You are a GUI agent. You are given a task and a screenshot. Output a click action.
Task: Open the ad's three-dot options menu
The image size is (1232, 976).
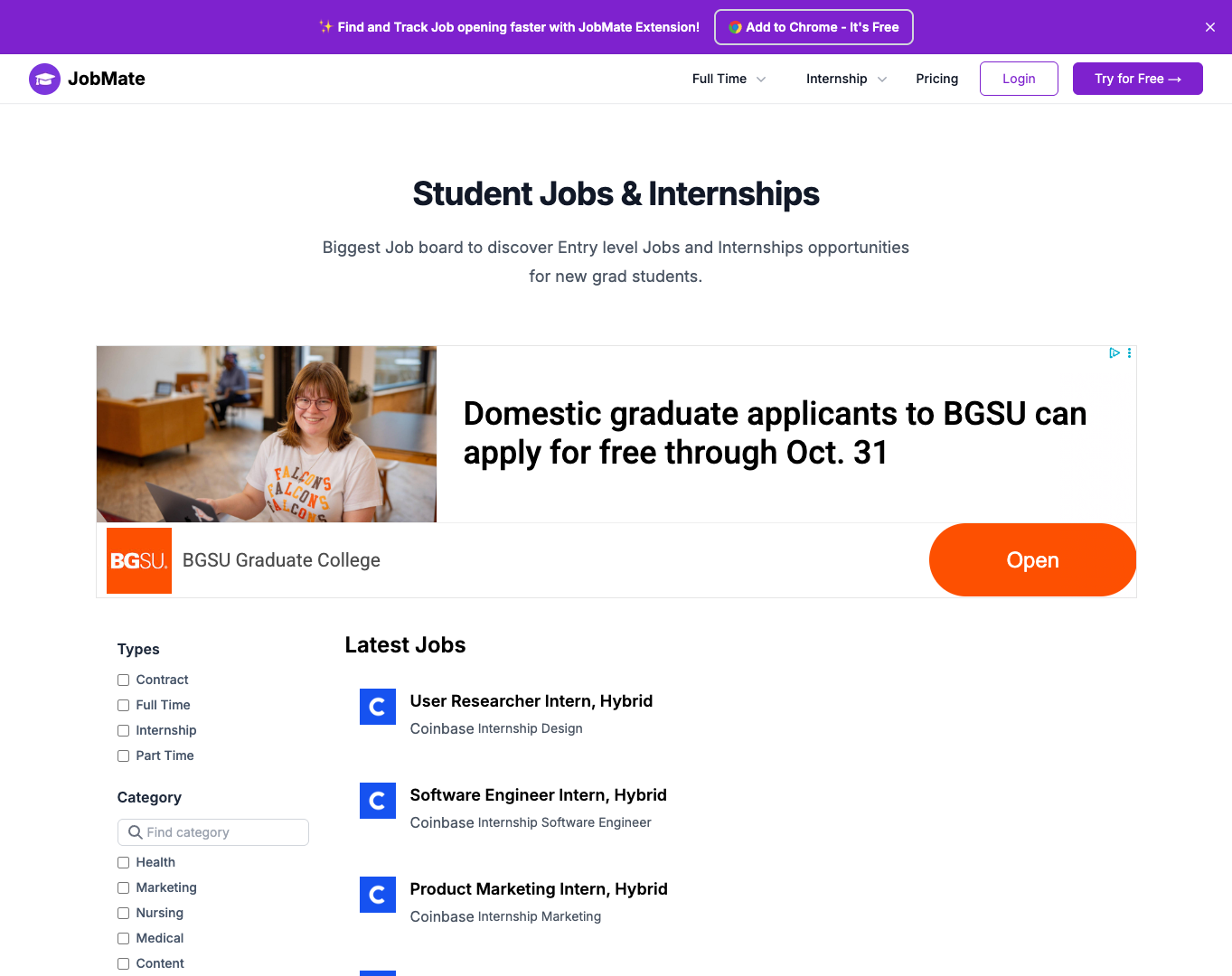[x=1128, y=352]
